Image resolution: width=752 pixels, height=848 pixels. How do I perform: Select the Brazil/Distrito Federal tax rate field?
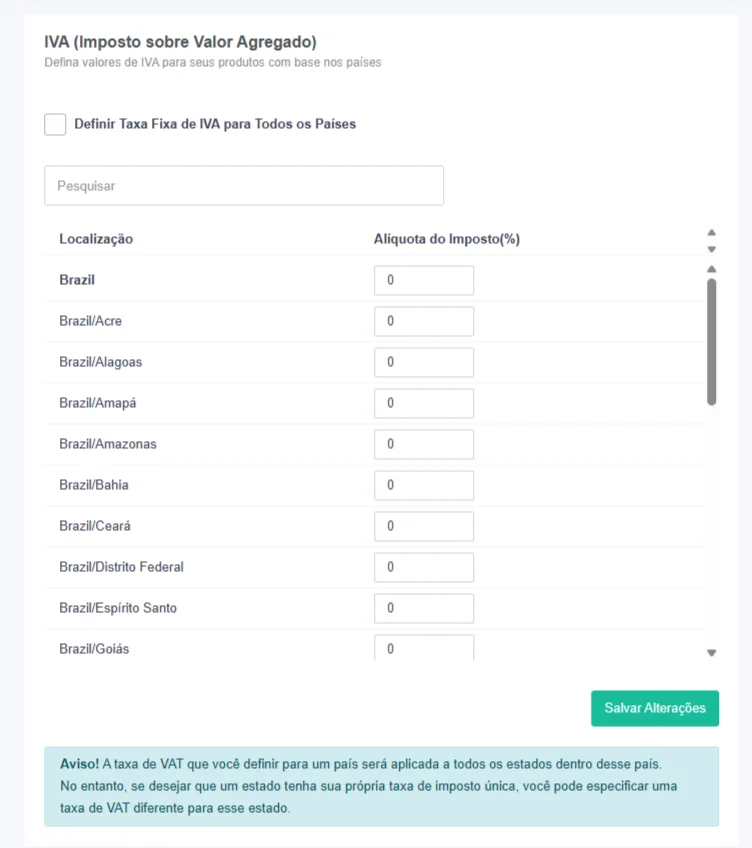(x=424, y=567)
